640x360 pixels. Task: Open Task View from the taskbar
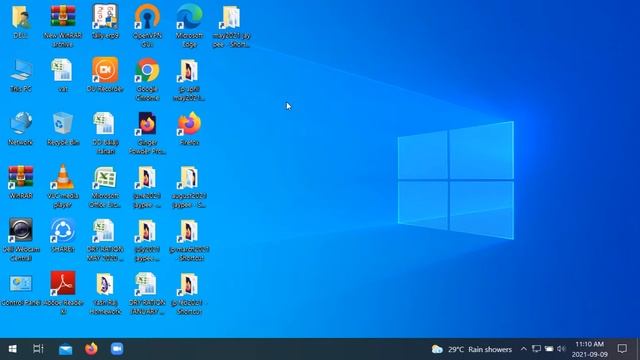click(38, 349)
